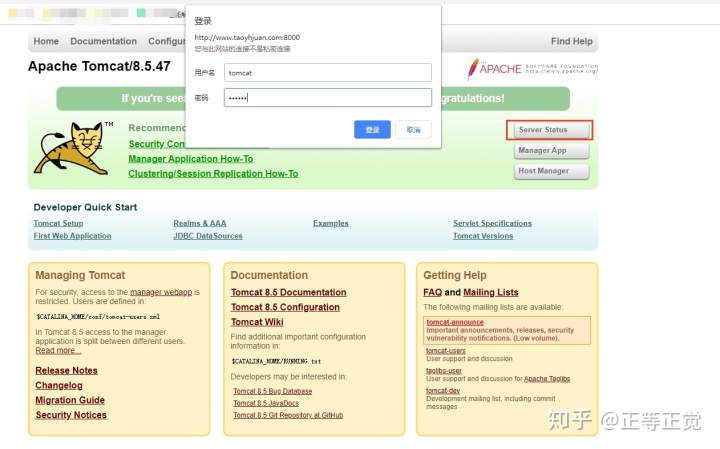Click $CATALINA_HOME/RUNNING.txt path text
This screenshot has height=449, width=720.
(x=276, y=361)
